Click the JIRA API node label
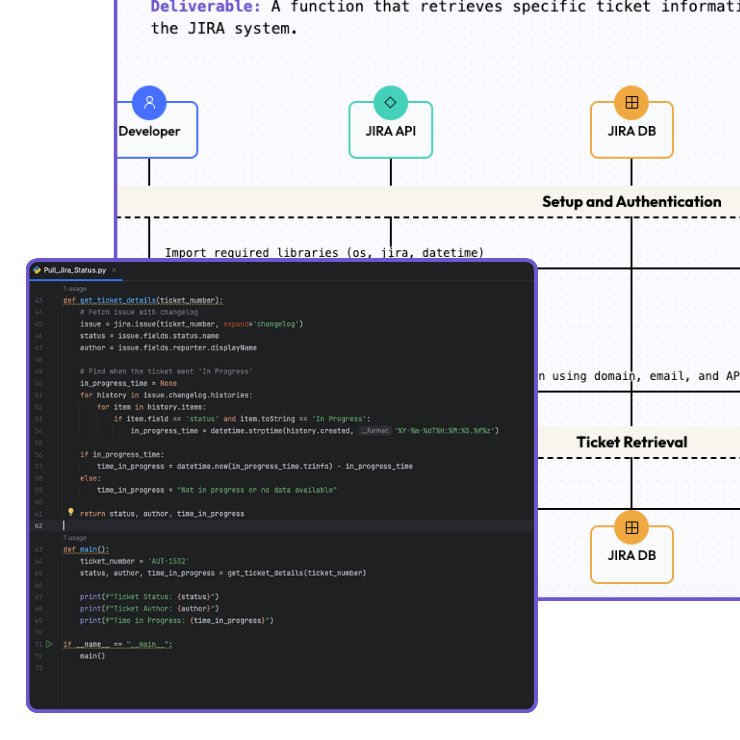740x740 pixels. click(390, 131)
